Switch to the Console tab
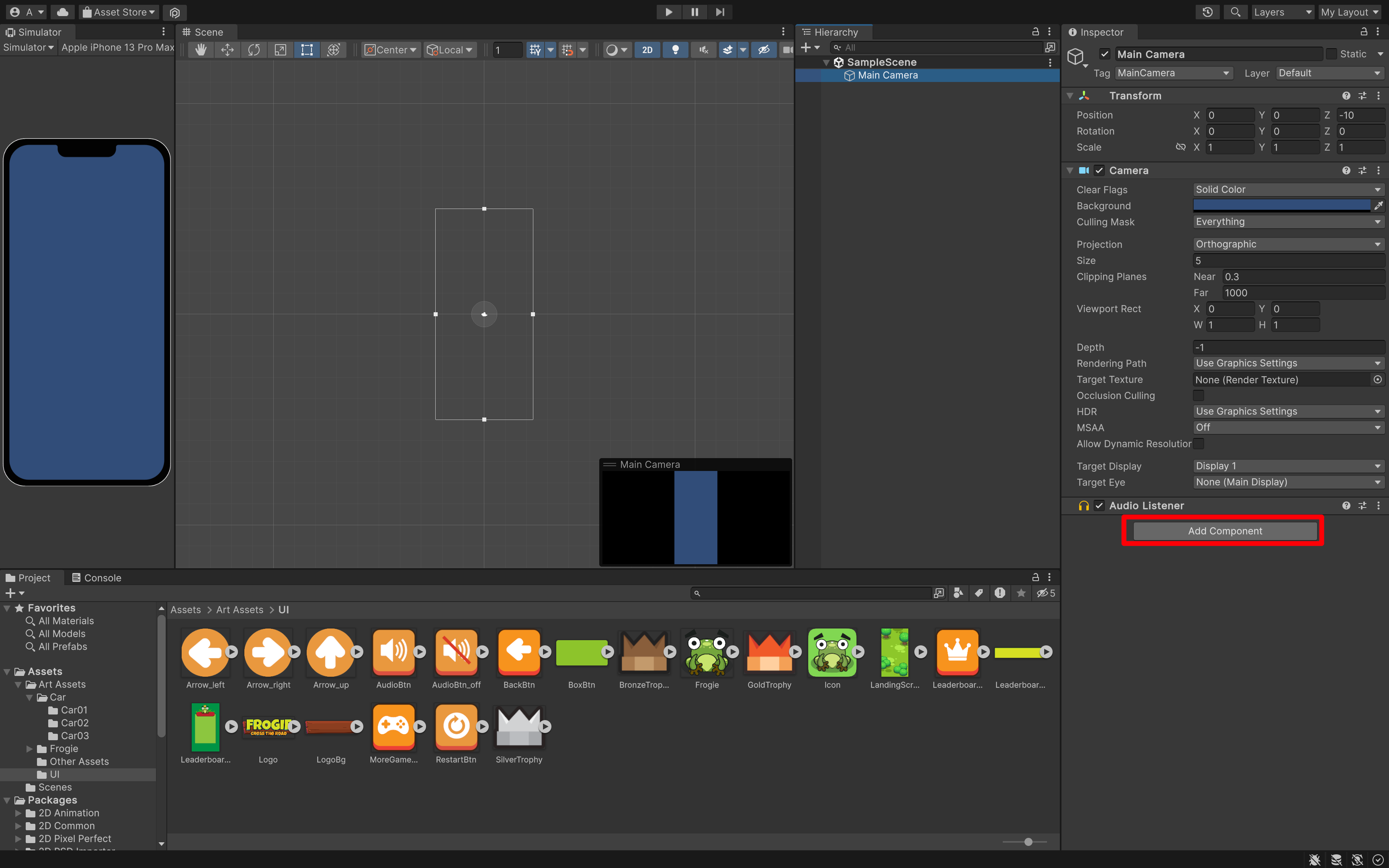The height and width of the screenshot is (868, 1389). (96, 577)
